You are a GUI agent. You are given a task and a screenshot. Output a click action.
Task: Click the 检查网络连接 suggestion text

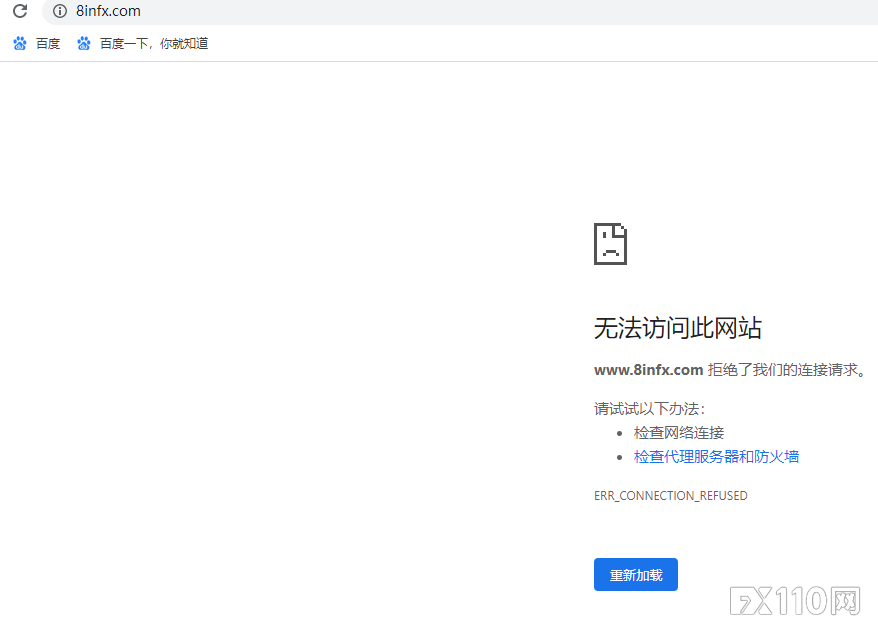tap(679, 433)
